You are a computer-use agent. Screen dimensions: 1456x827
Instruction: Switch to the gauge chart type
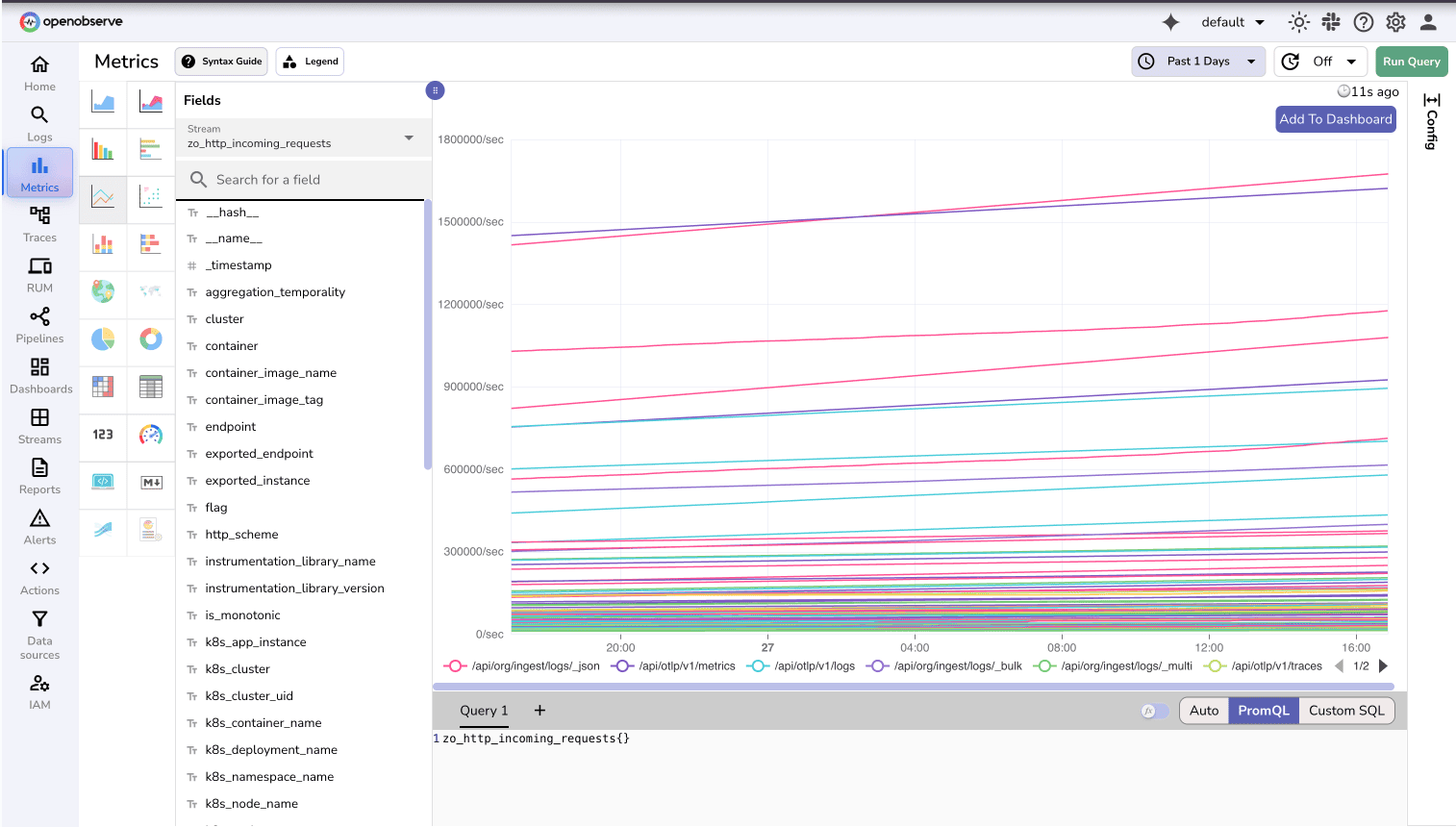tap(151, 436)
